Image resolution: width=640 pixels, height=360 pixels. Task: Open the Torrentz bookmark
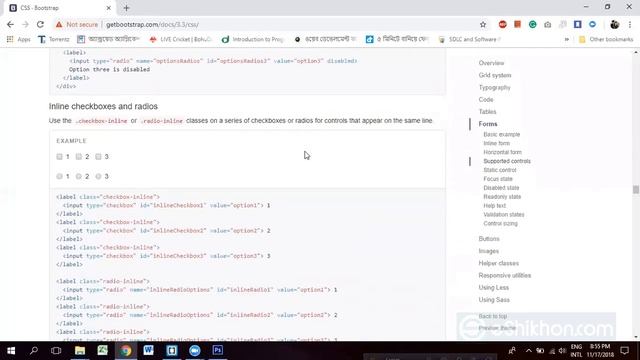53,39
